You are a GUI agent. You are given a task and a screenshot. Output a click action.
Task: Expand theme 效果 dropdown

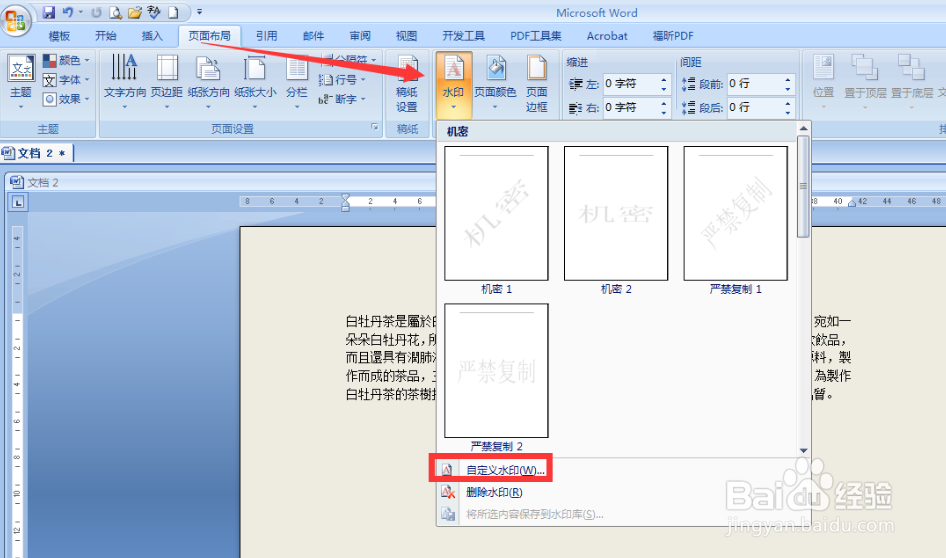(66, 99)
